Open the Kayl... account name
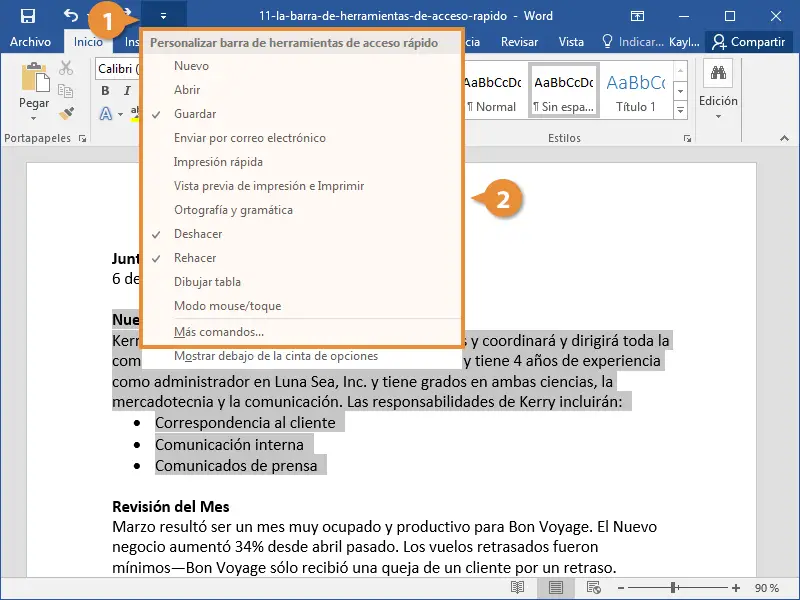This screenshot has height=600, width=800. click(684, 42)
